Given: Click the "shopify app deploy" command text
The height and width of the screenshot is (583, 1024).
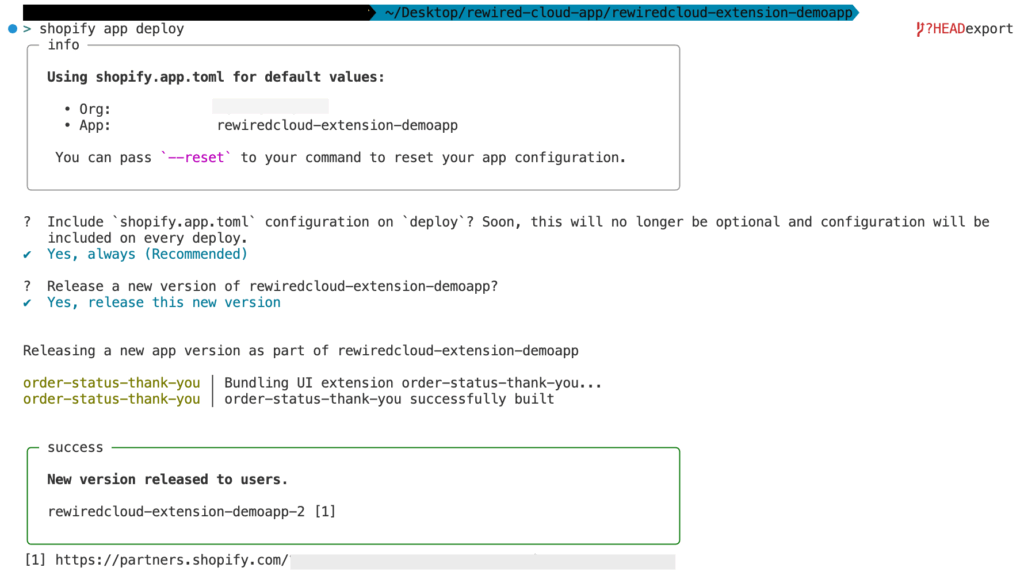Looking at the screenshot, I should pos(112,29).
